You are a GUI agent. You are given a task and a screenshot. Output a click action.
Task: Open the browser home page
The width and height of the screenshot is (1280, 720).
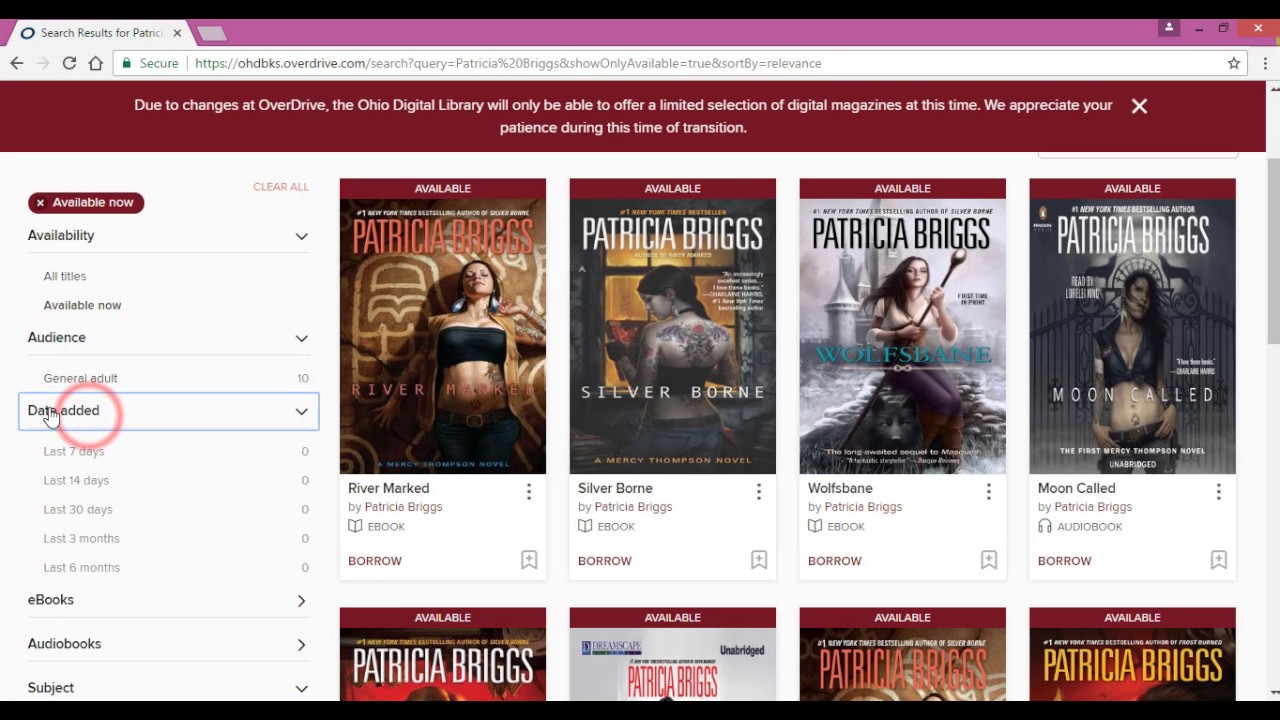96,63
